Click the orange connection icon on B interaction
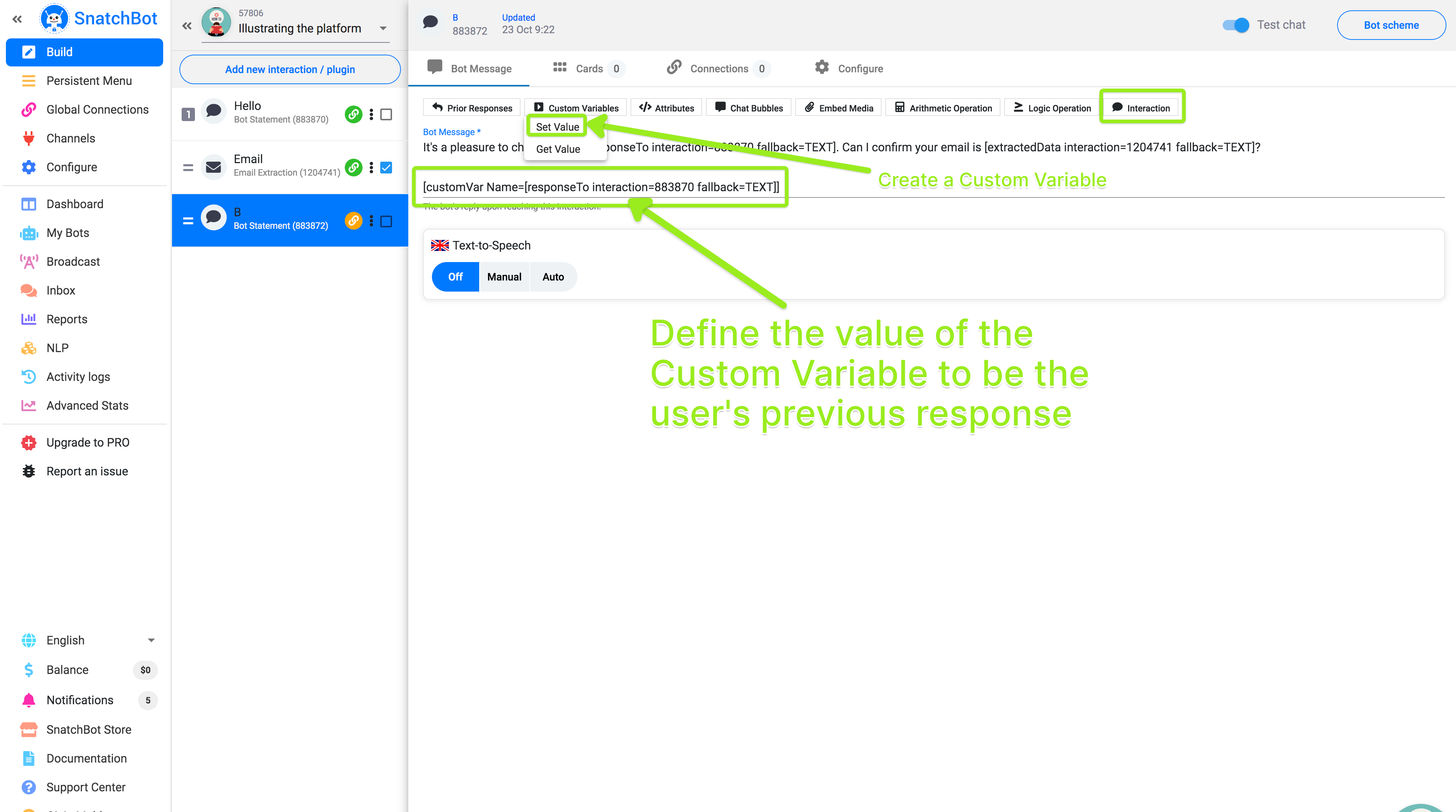The width and height of the screenshot is (1456, 812). (353, 220)
